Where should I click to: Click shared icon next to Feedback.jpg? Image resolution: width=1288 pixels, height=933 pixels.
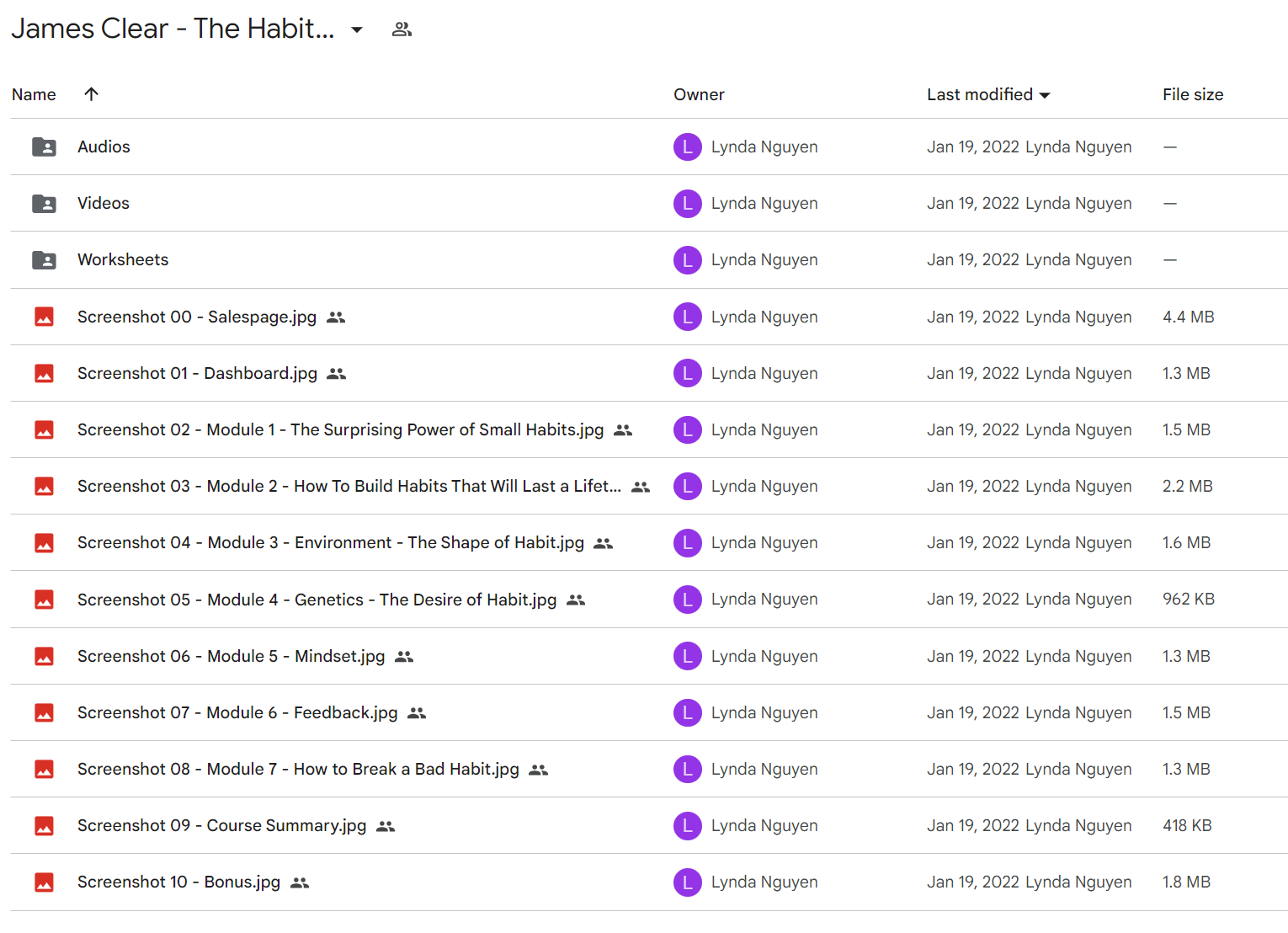[x=417, y=713]
